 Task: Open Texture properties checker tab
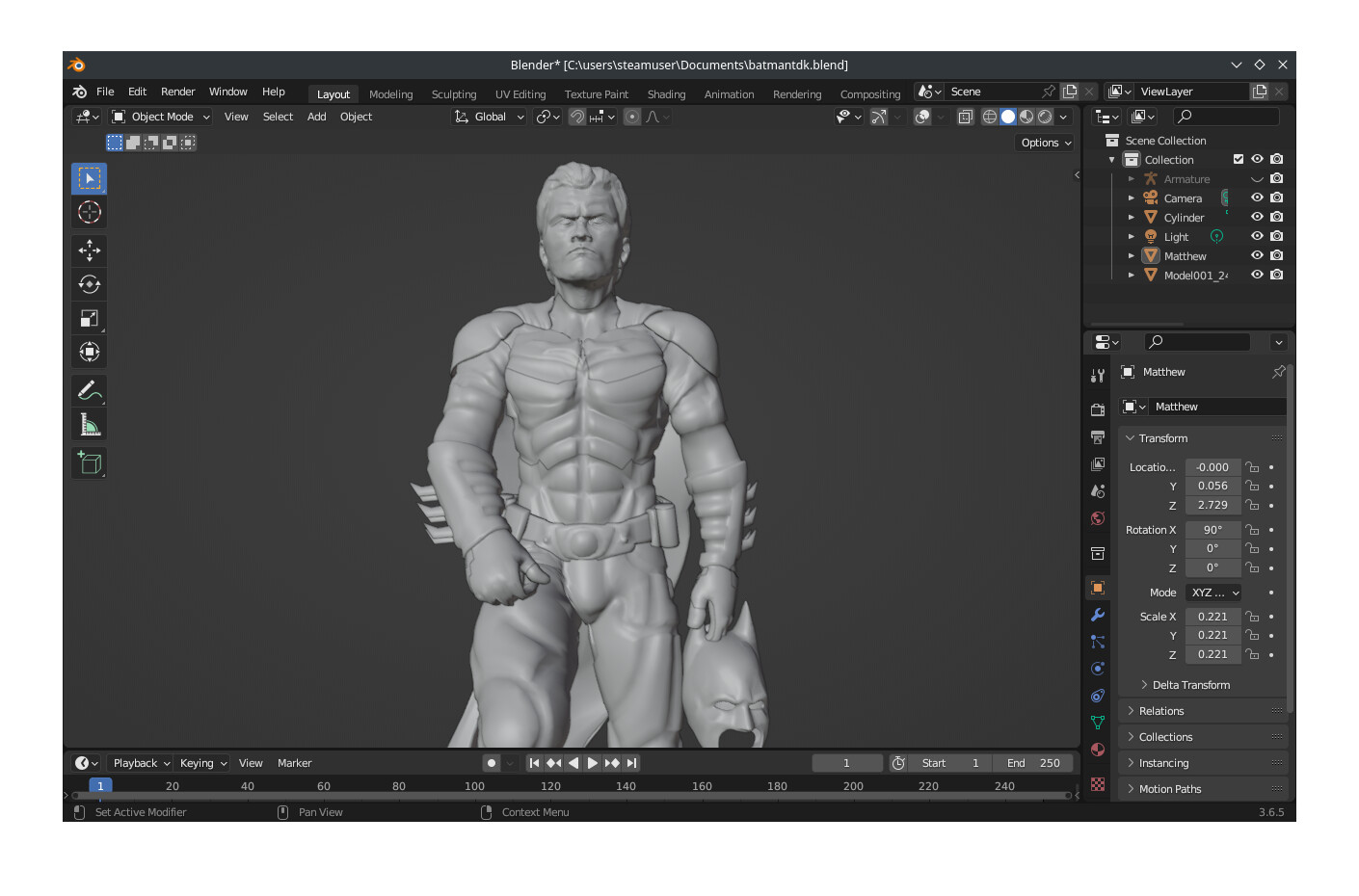click(x=1098, y=784)
